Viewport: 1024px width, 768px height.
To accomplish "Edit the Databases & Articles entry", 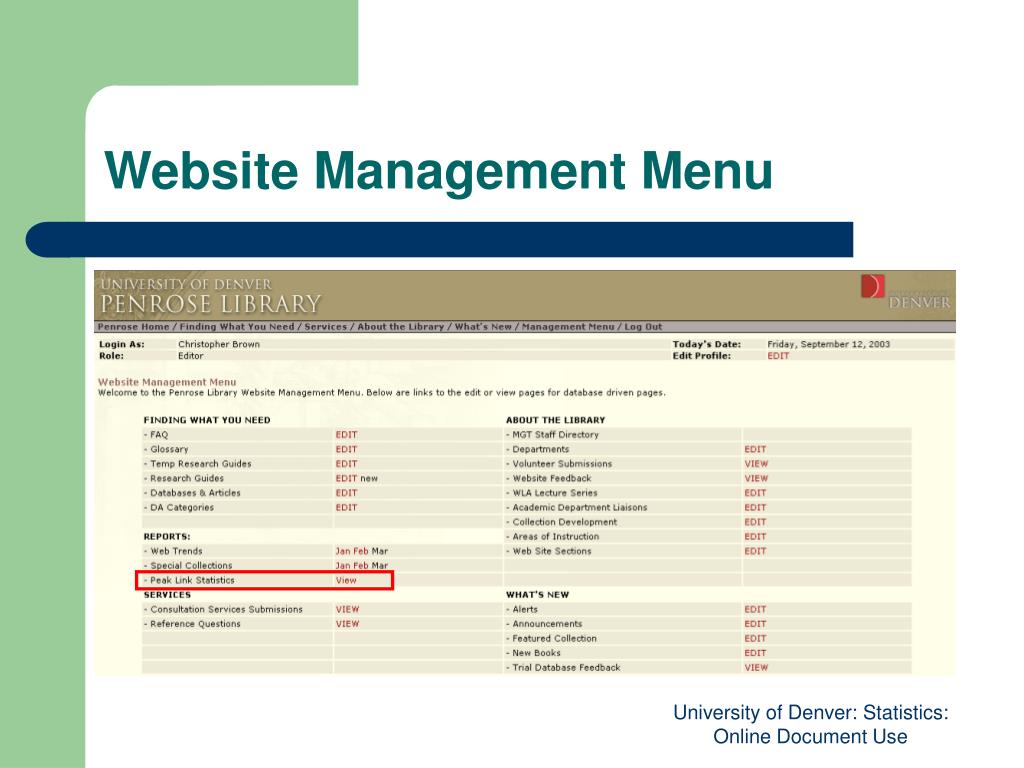I will (346, 493).
